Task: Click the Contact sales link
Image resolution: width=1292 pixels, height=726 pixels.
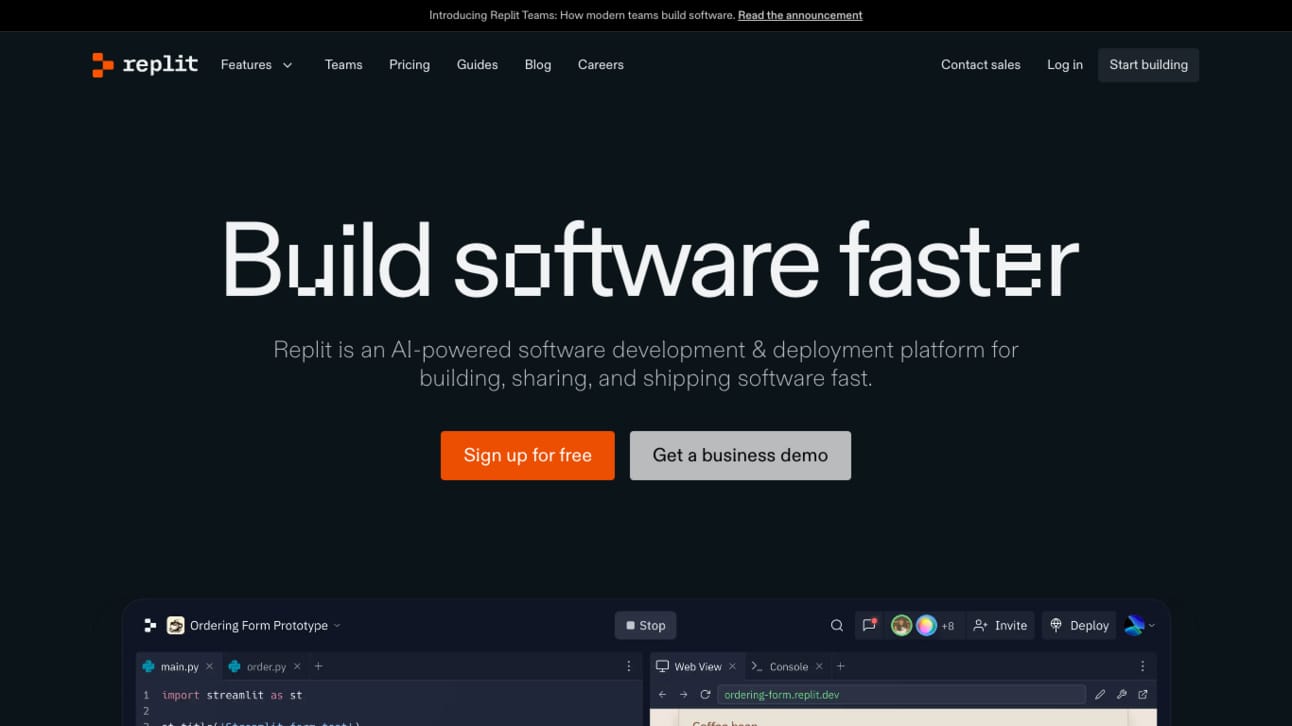Action: pyautogui.click(x=981, y=65)
